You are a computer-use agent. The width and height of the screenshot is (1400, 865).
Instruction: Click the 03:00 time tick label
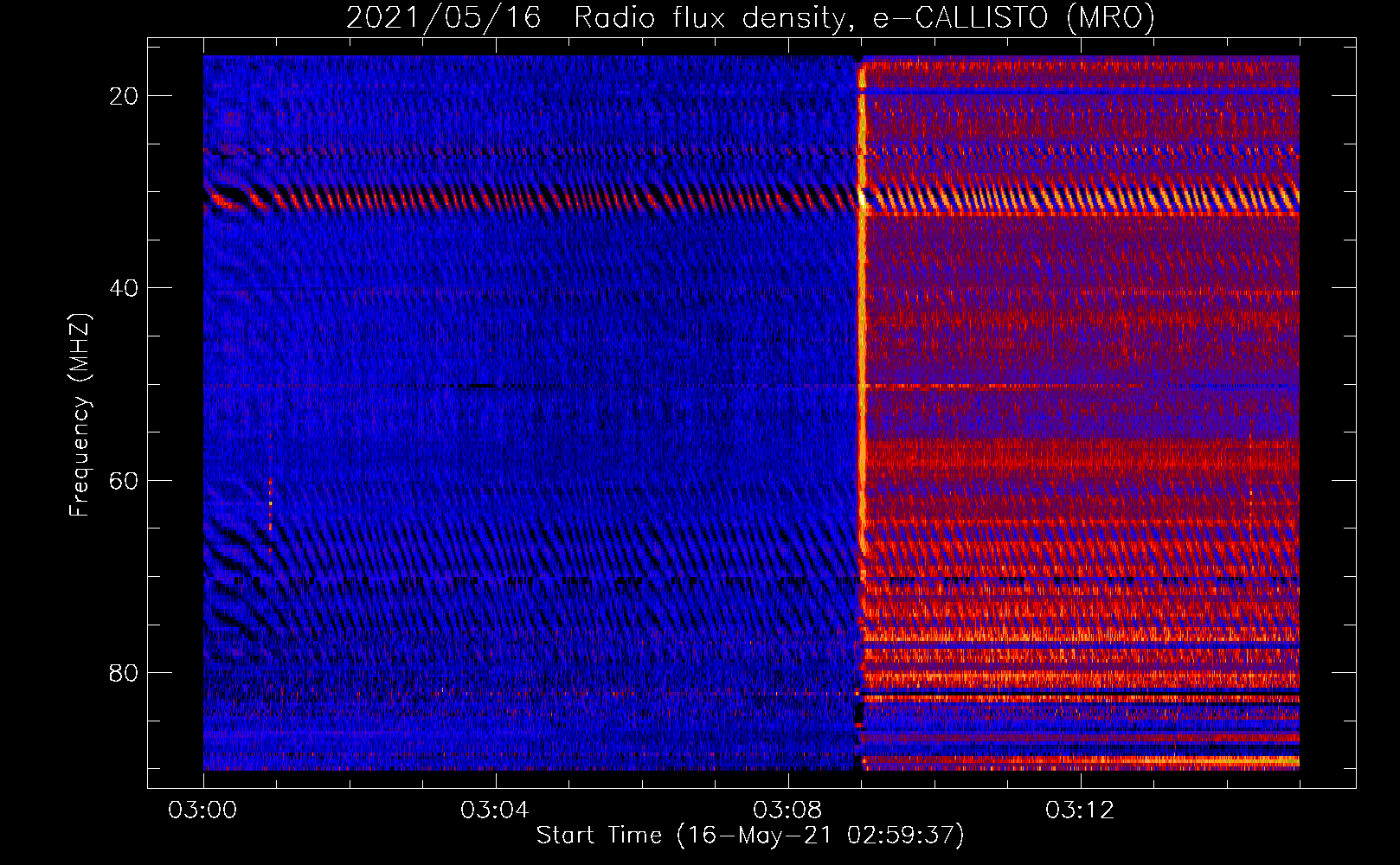(x=202, y=810)
